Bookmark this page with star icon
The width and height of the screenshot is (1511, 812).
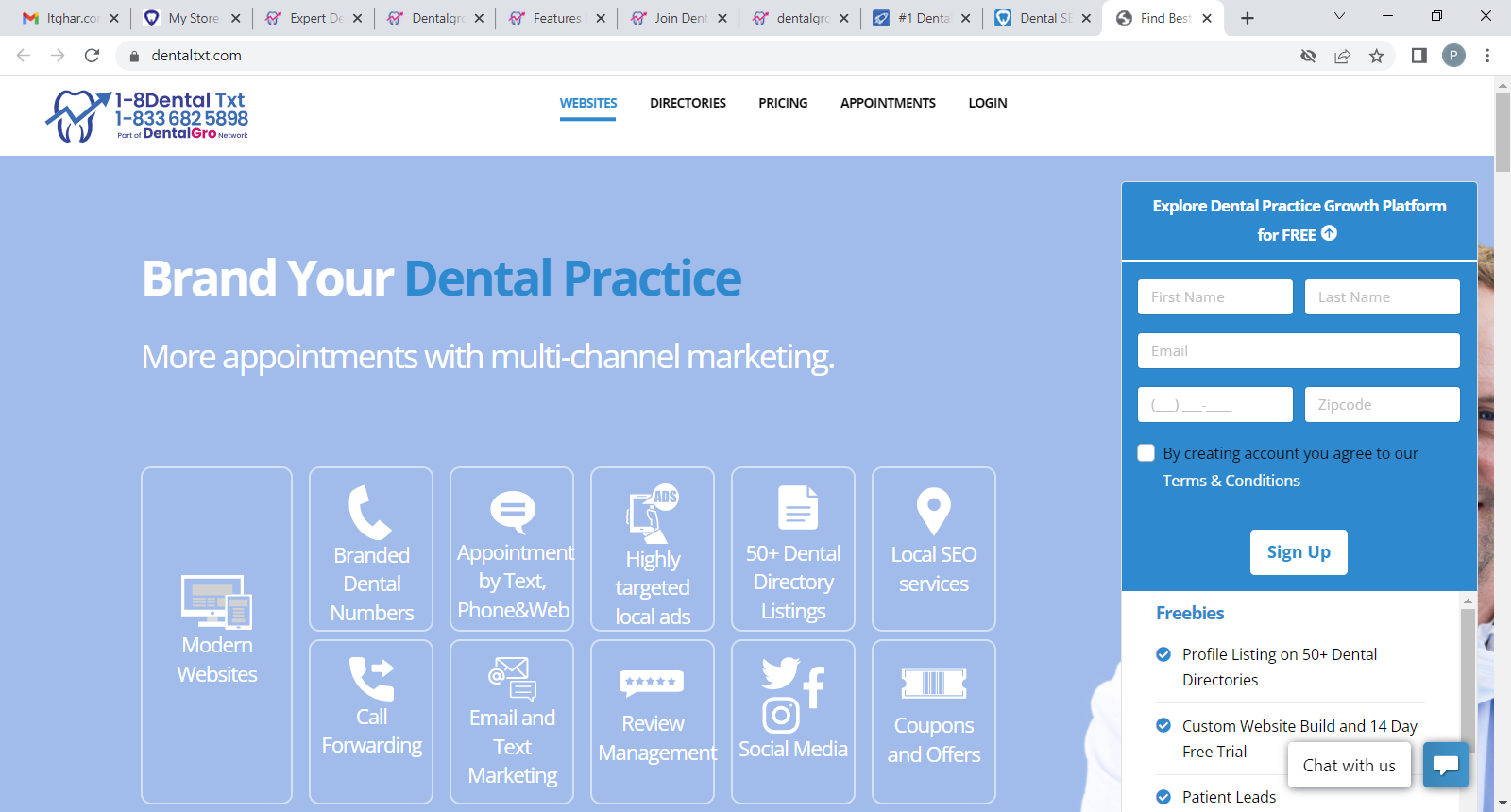pyautogui.click(x=1377, y=56)
